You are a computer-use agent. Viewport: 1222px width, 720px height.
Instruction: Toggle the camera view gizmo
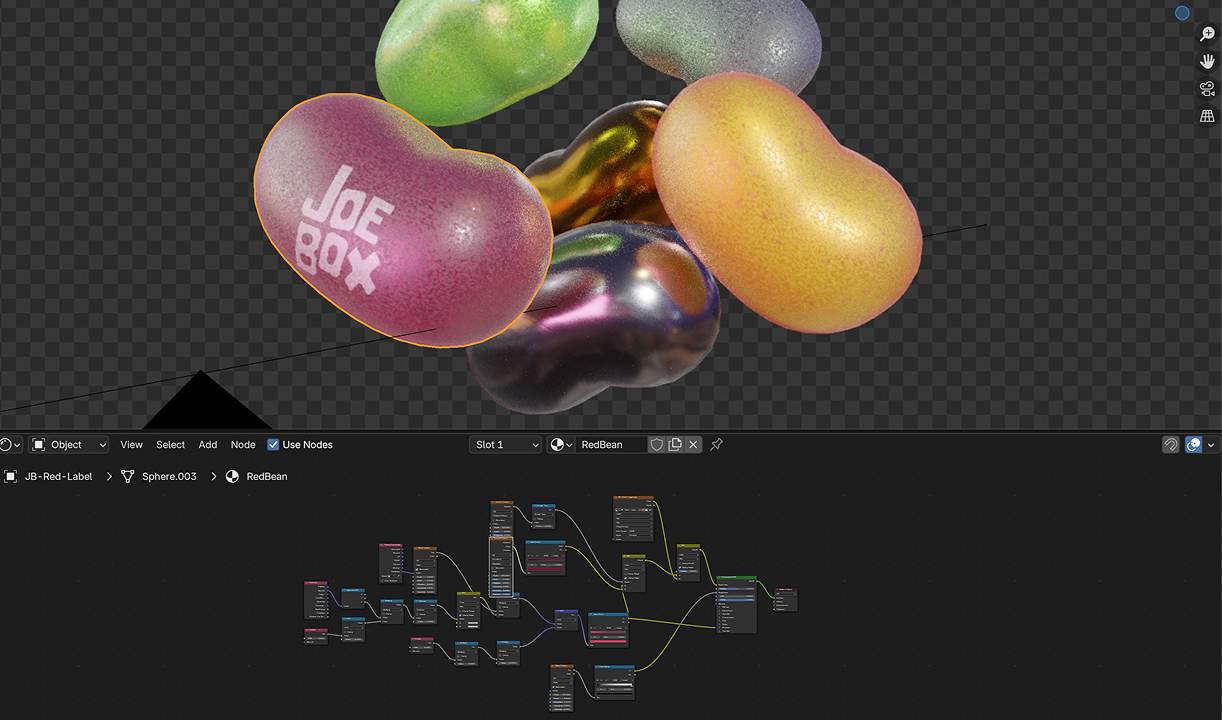click(1207, 89)
